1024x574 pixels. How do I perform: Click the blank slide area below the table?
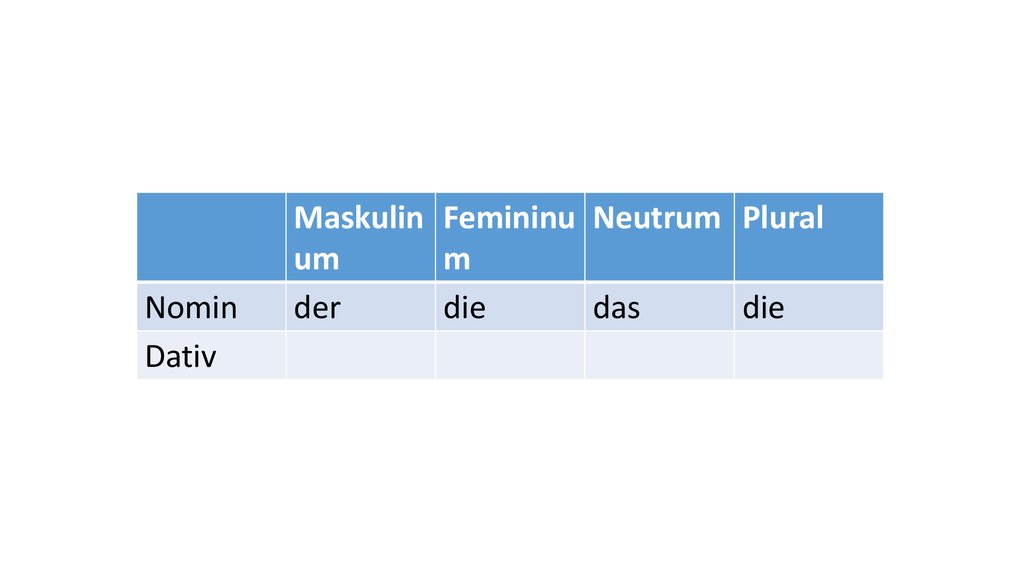pyautogui.click(x=510, y=470)
